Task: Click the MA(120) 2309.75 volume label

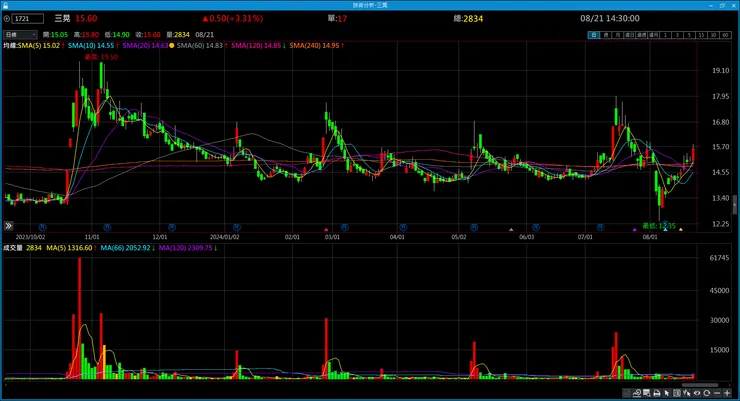Action: (186, 248)
